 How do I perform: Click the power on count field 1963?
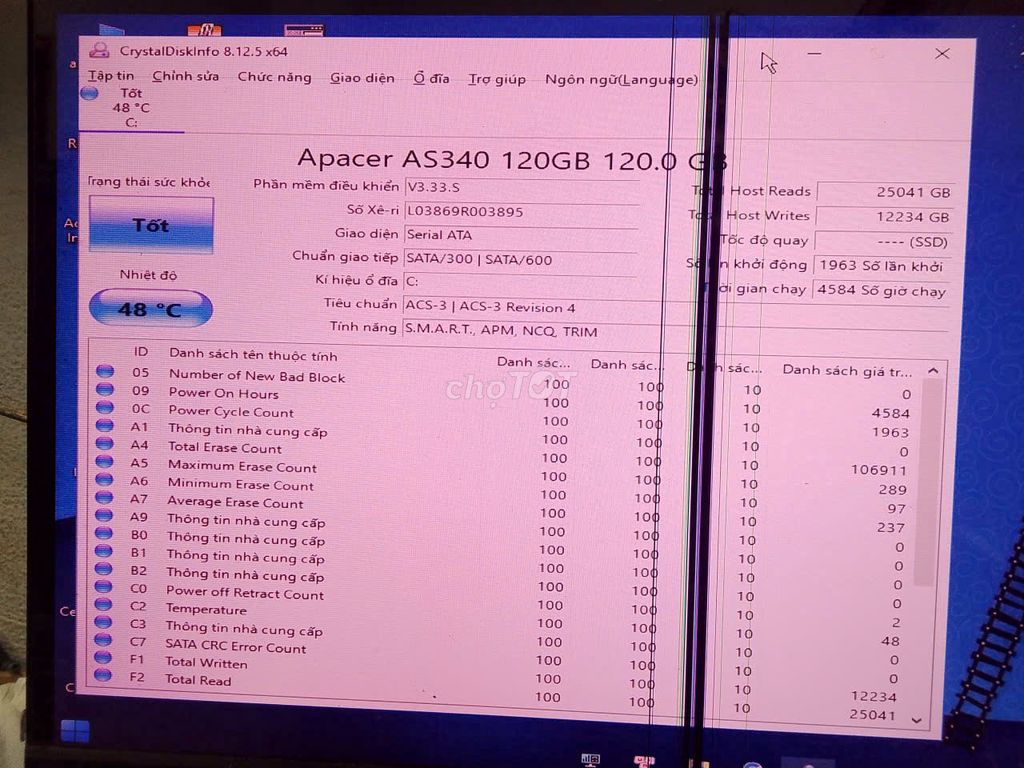[881, 266]
